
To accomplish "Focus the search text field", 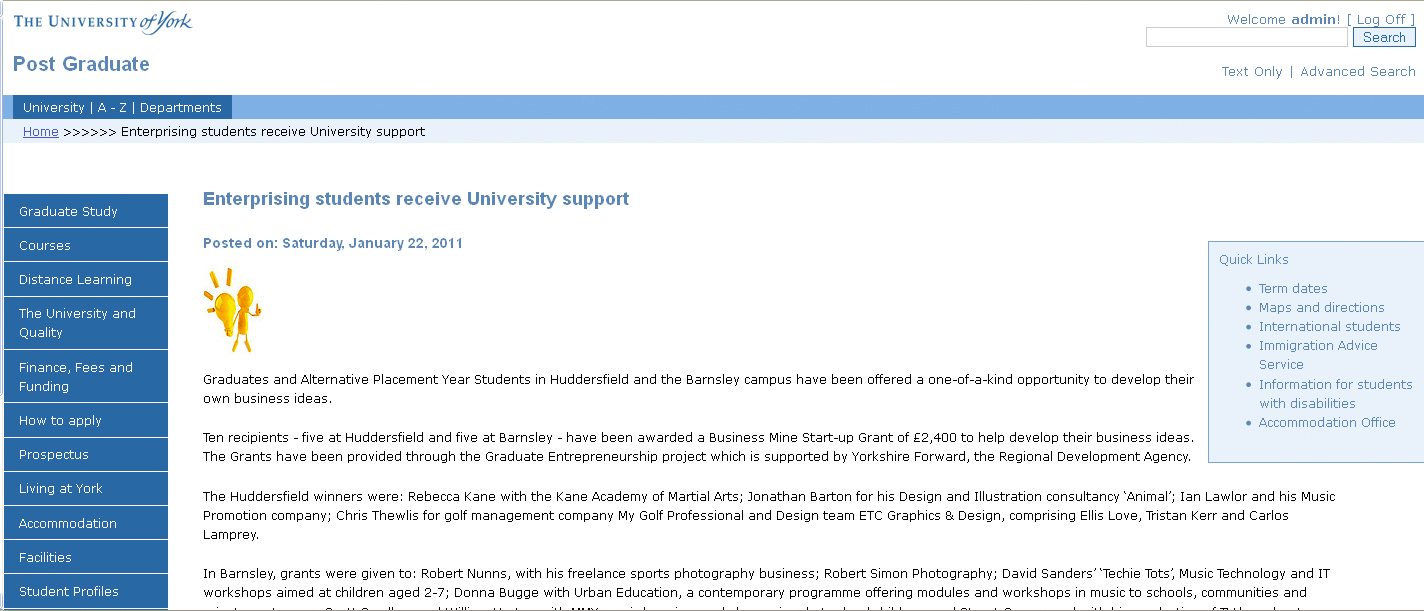I will pos(1246,37).
